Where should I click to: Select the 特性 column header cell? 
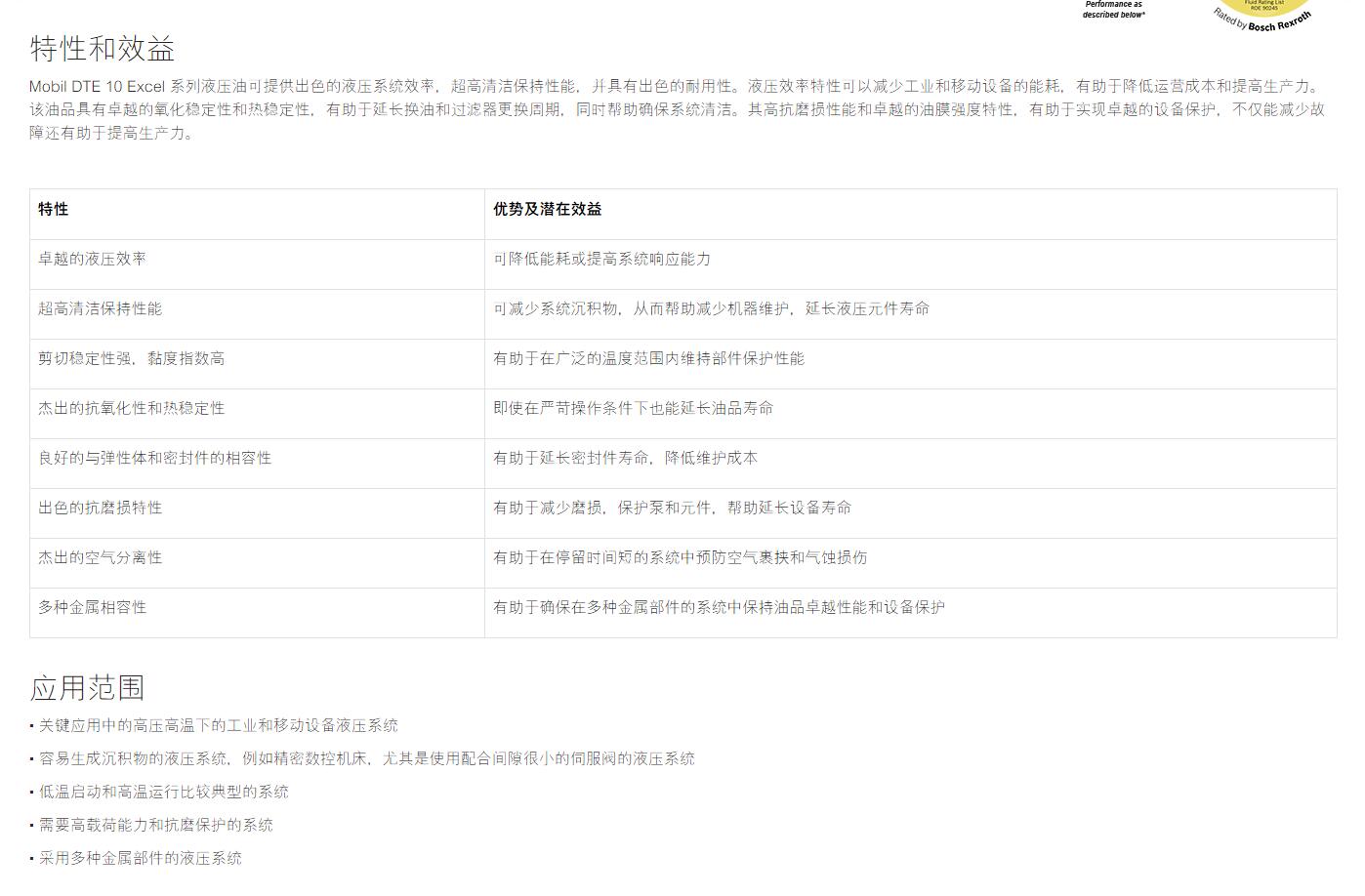257,214
